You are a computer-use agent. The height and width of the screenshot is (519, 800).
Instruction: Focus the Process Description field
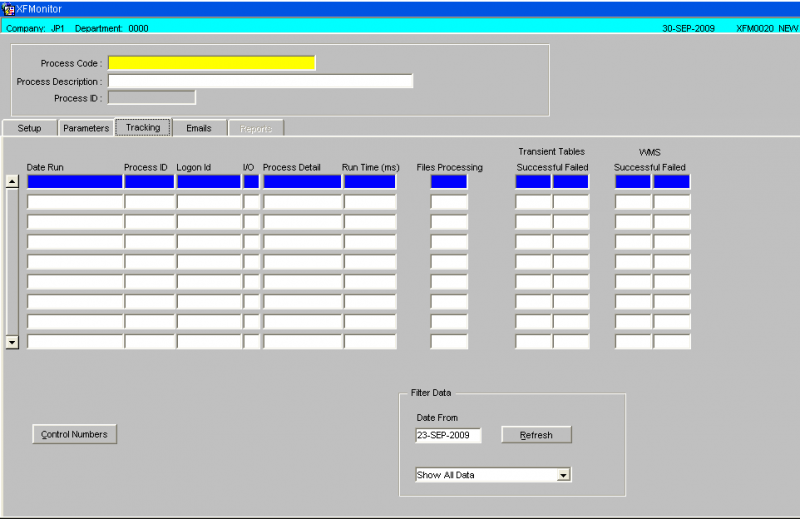pyautogui.click(x=260, y=81)
